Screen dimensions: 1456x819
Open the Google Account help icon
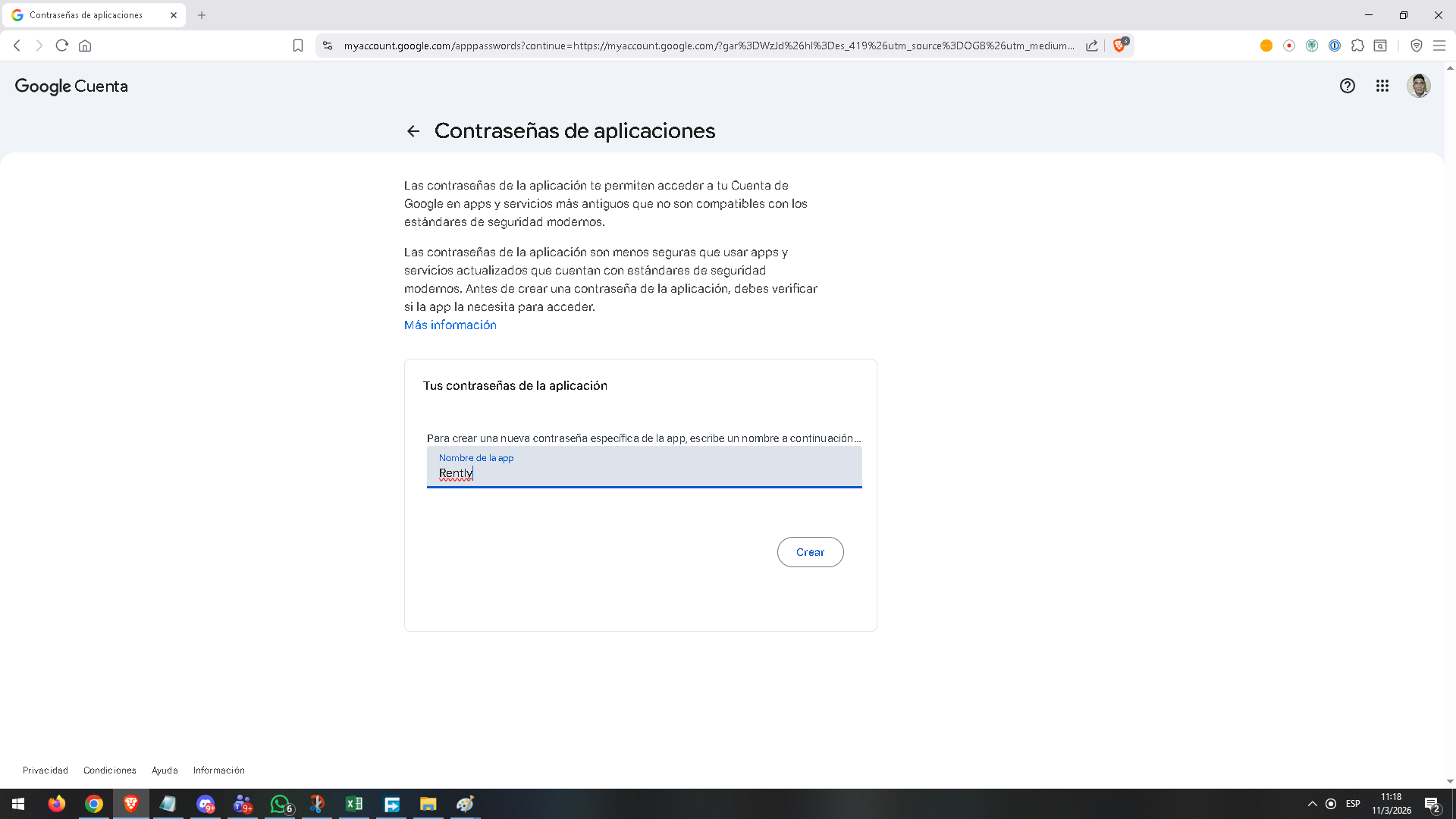(1347, 86)
